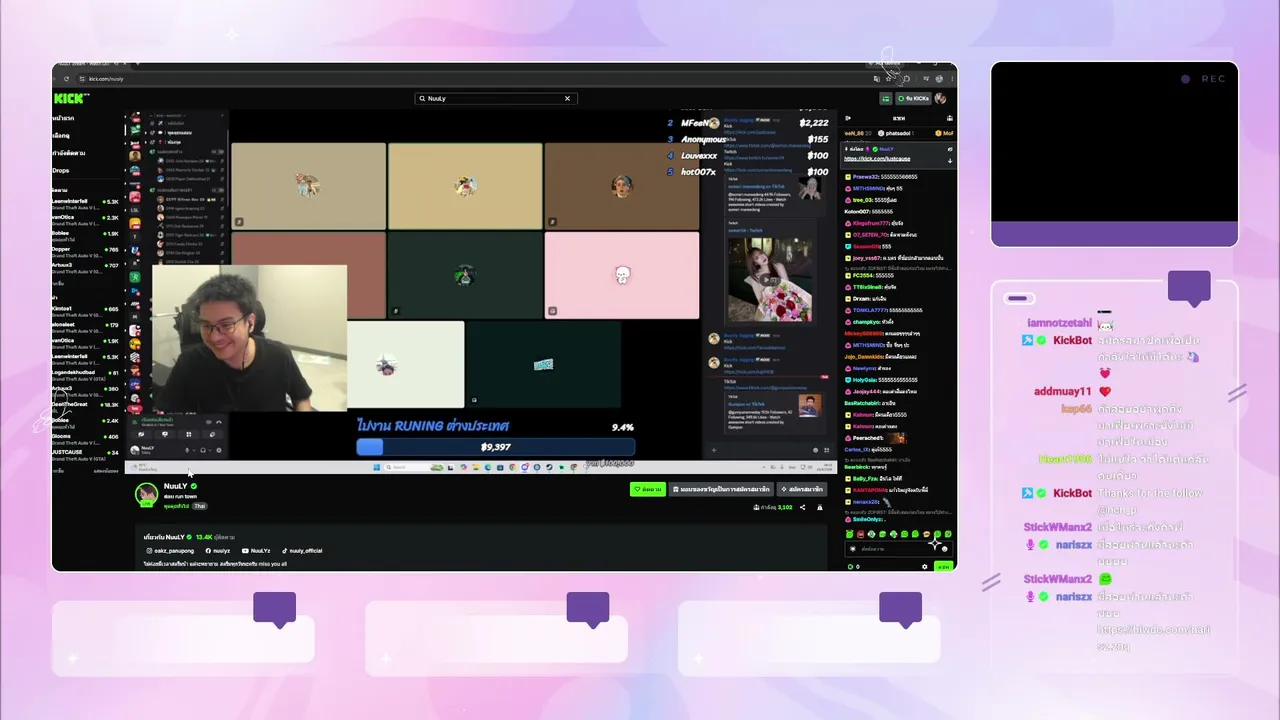
Task: Click the gift subscriptions button
Action: [721, 489]
